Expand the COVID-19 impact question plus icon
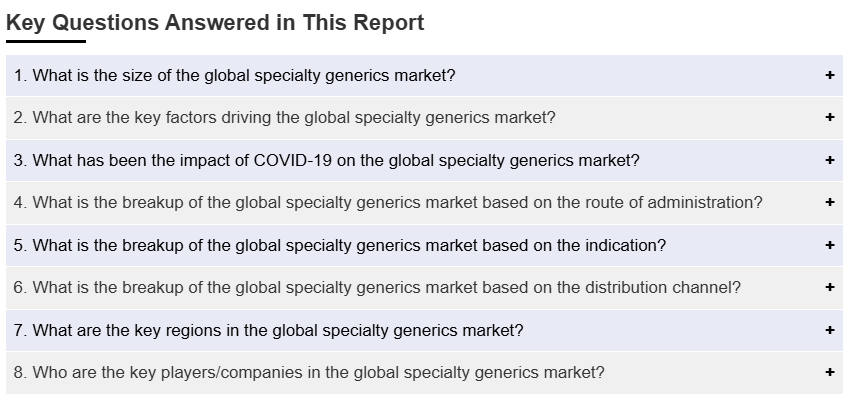The image size is (848, 404). pos(830,160)
